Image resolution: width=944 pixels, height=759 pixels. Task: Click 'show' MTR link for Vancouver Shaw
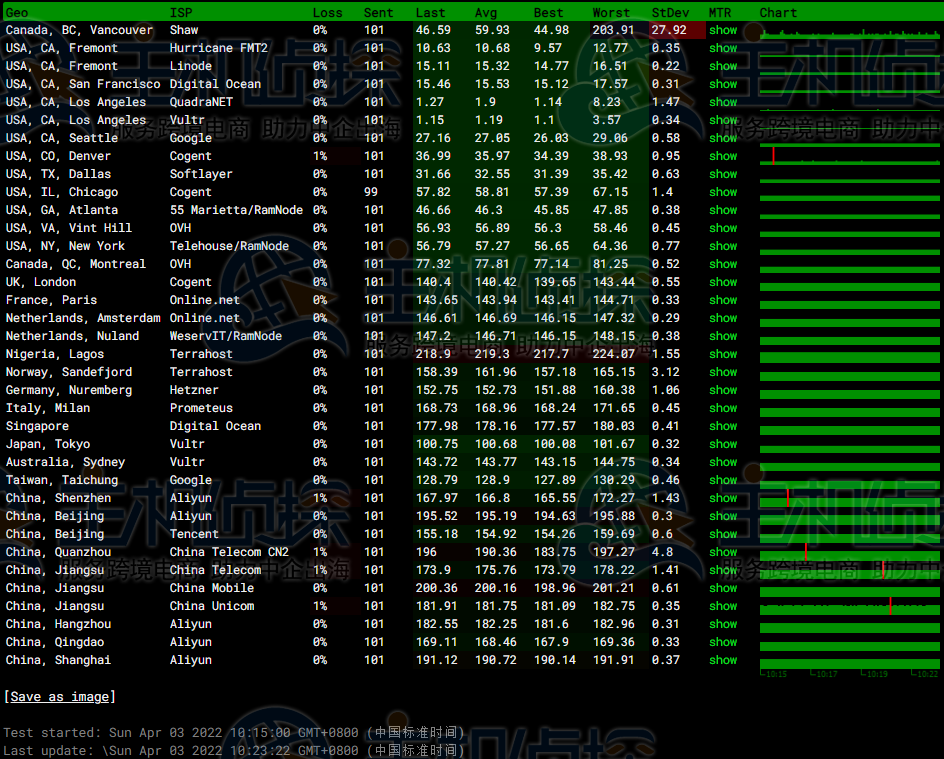tap(722, 30)
